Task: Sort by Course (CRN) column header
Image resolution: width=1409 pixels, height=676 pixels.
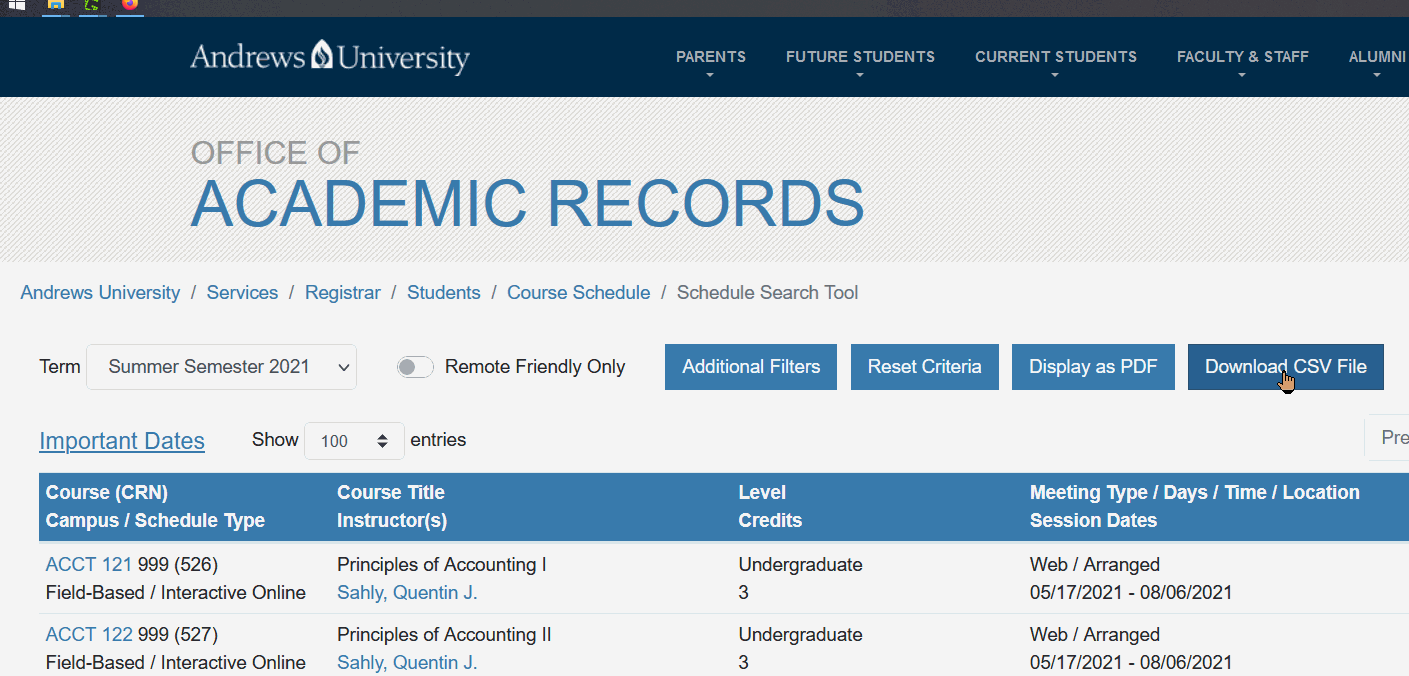Action: pyautogui.click(x=107, y=493)
